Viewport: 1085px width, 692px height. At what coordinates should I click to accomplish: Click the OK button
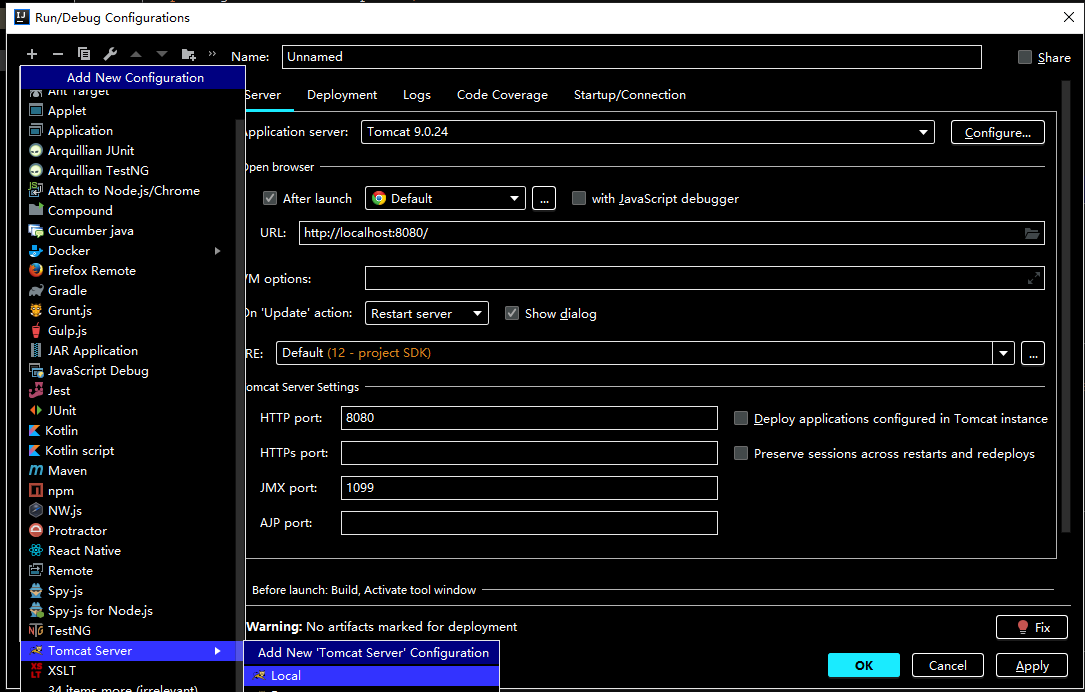point(864,666)
